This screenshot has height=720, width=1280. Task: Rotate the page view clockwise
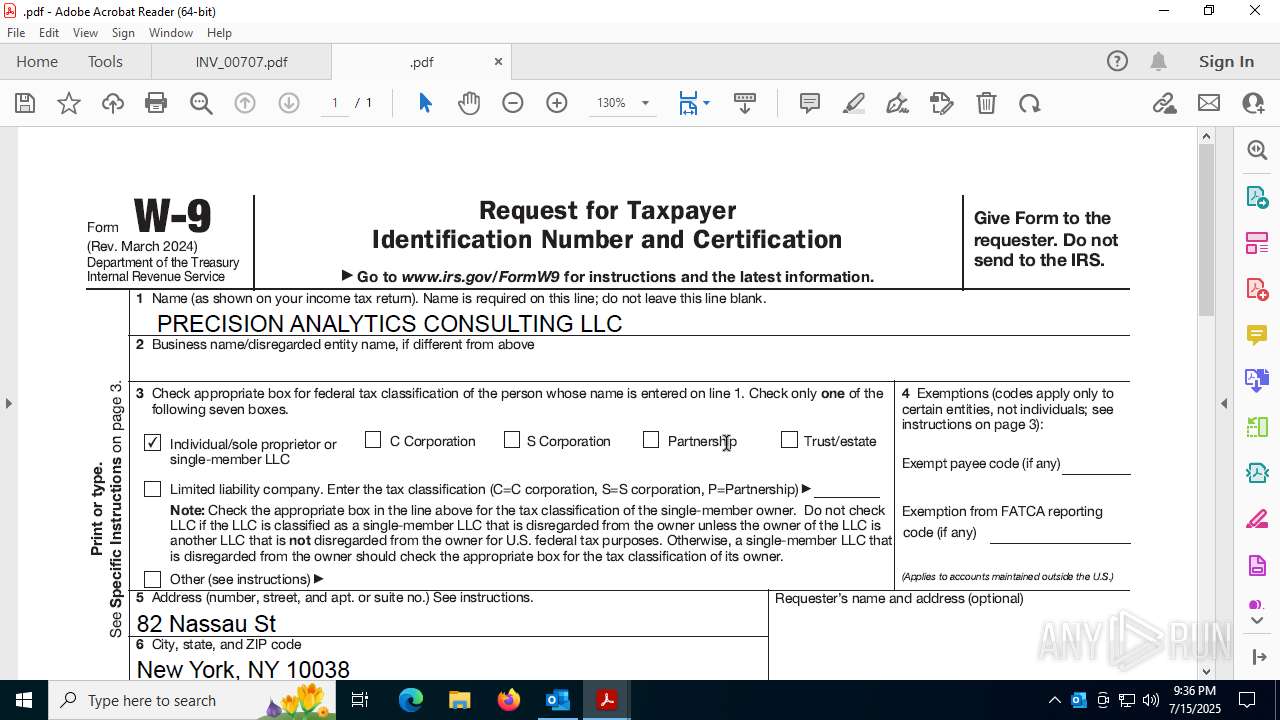click(1030, 103)
